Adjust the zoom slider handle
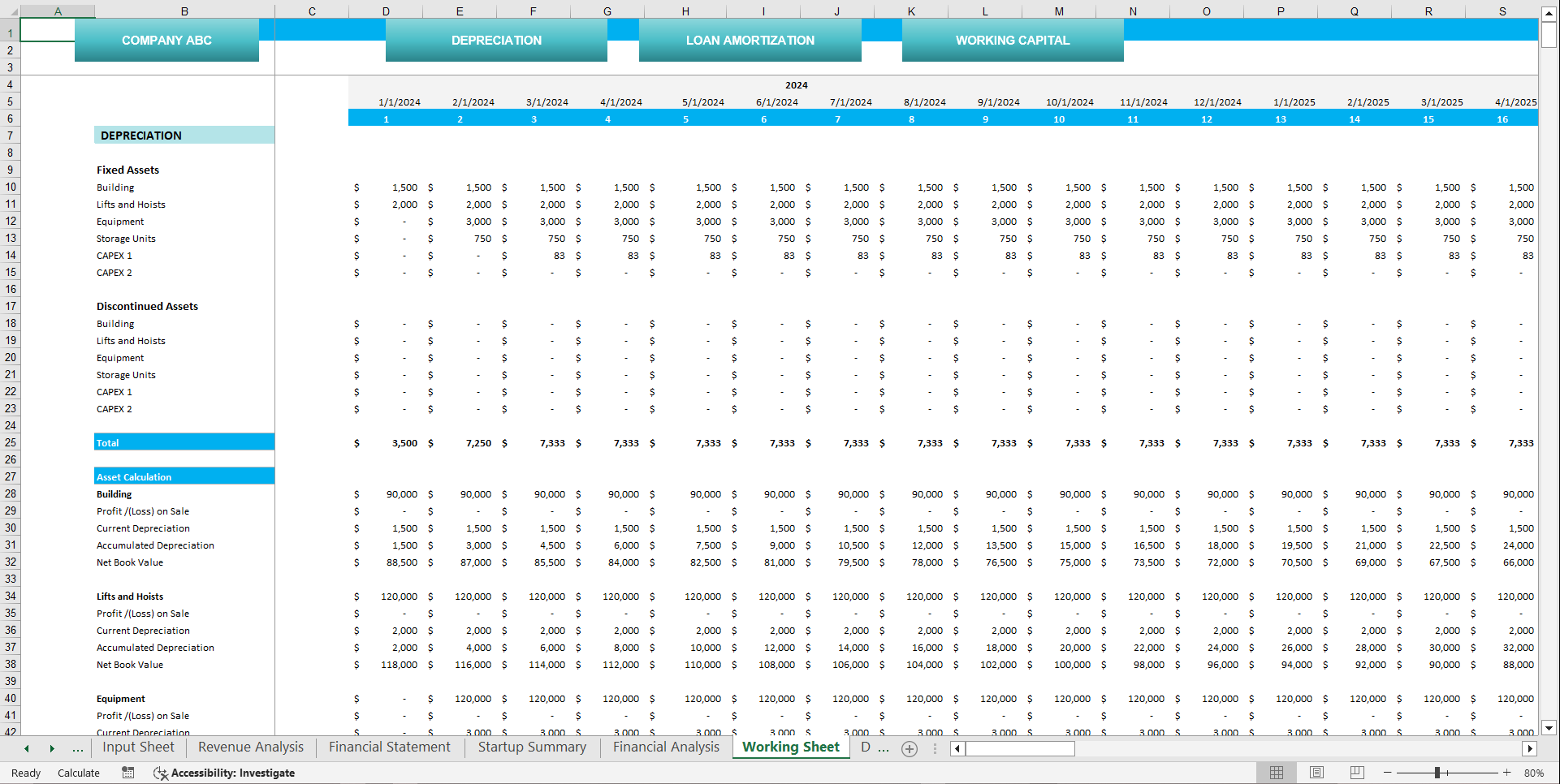The width and height of the screenshot is (1560, 784). click(x=1439, y=773)
